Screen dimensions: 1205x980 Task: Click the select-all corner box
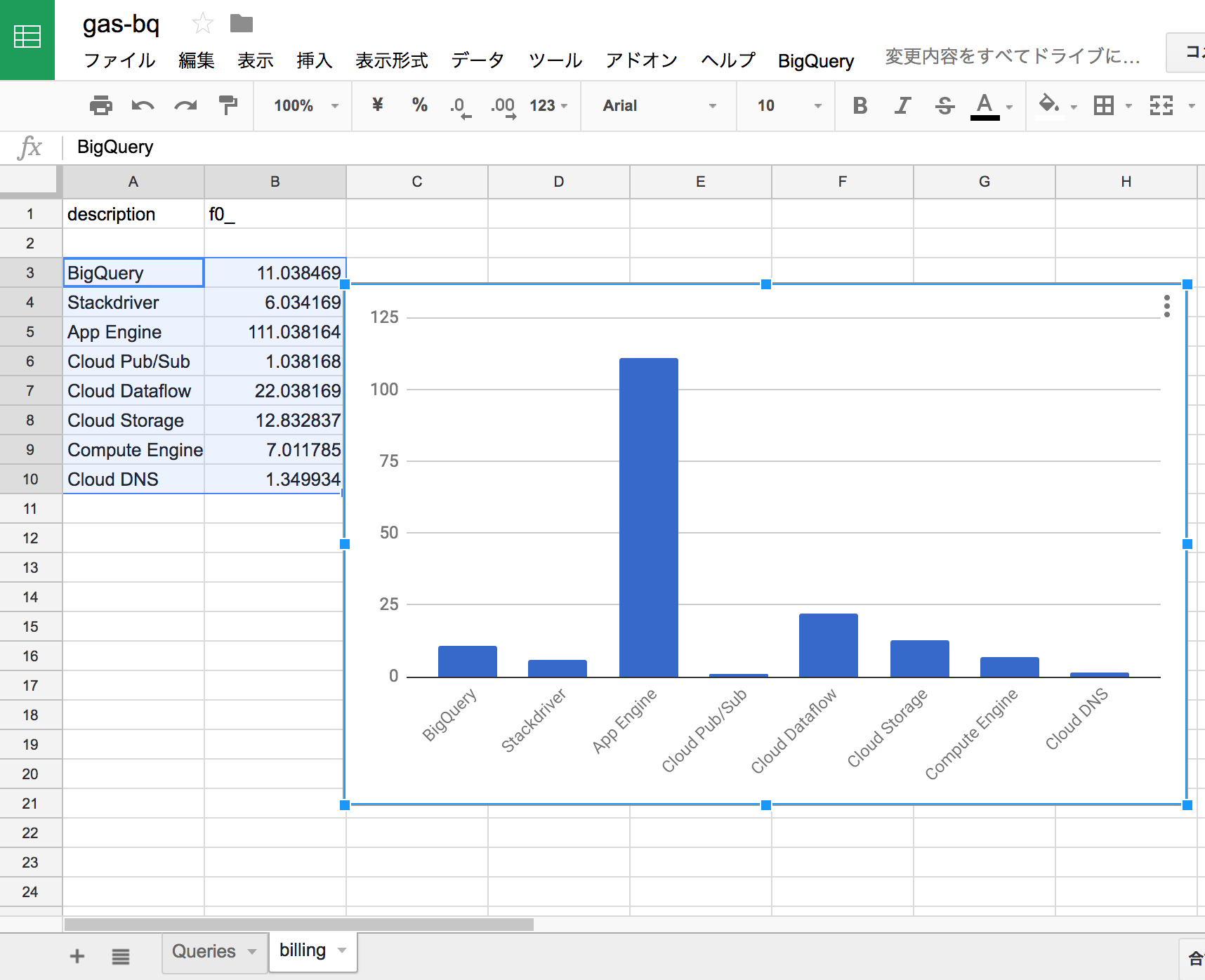pos(30,182)
